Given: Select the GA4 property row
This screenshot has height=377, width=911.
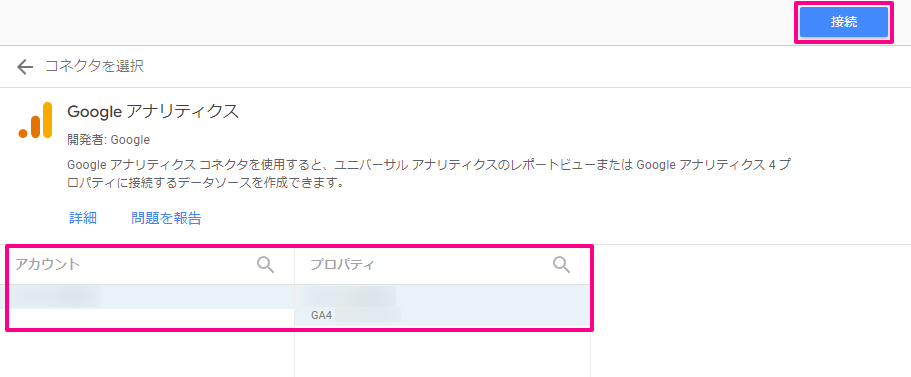Looking at the screenshot, I should (x=442, y=306).
